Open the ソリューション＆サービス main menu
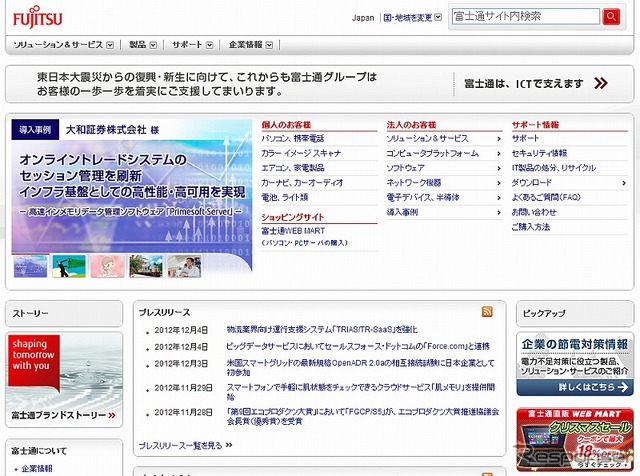 [58, 45]
